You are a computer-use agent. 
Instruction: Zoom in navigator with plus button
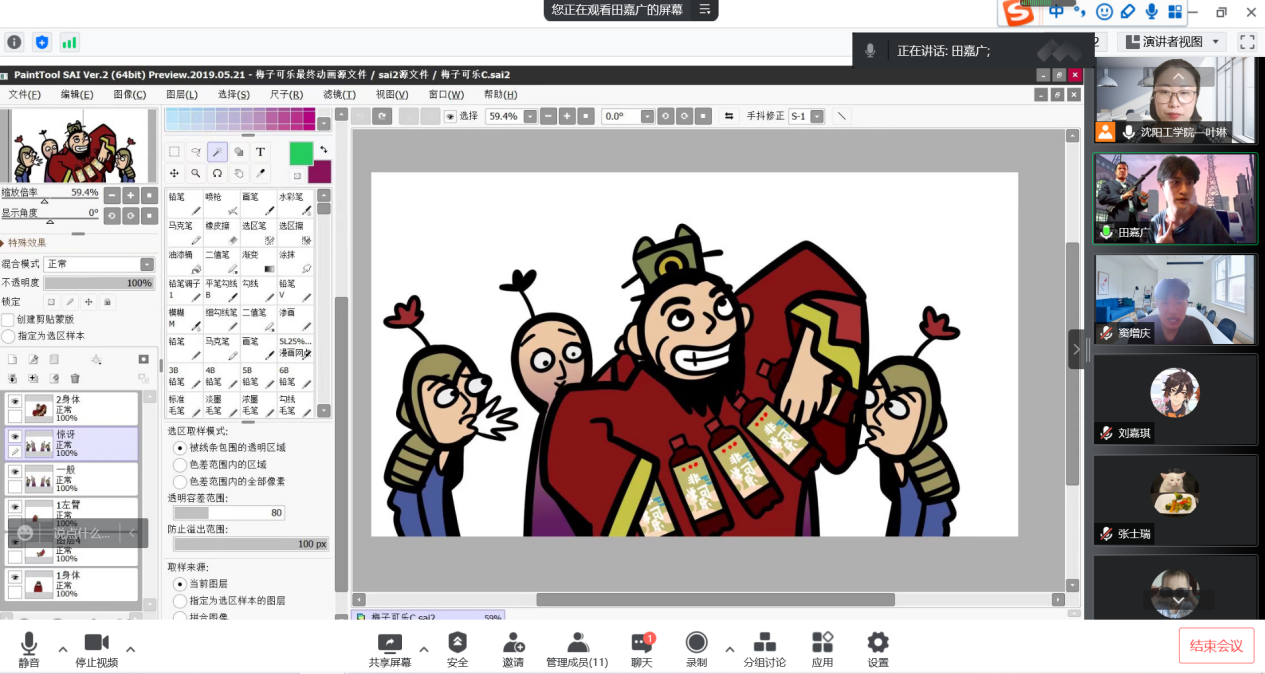(130, 195)
